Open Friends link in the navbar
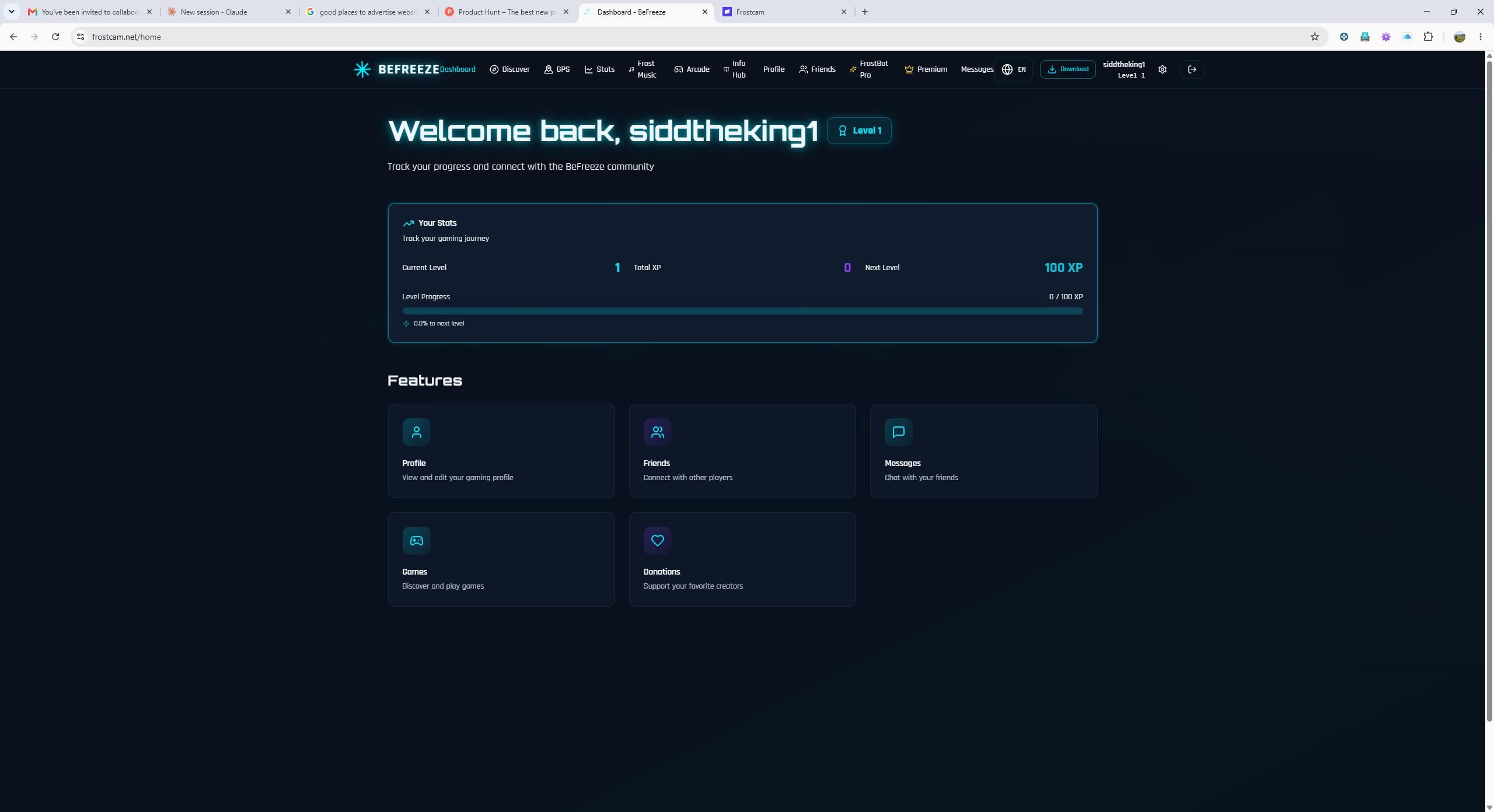 pos(817,69)
